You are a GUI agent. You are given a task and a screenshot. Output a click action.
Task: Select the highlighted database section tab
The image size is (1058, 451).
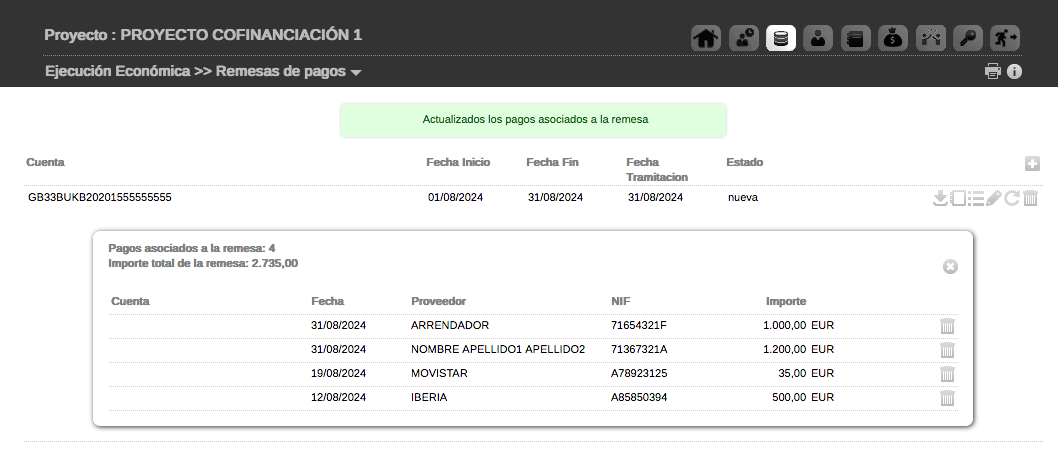(x=781, y=38)
